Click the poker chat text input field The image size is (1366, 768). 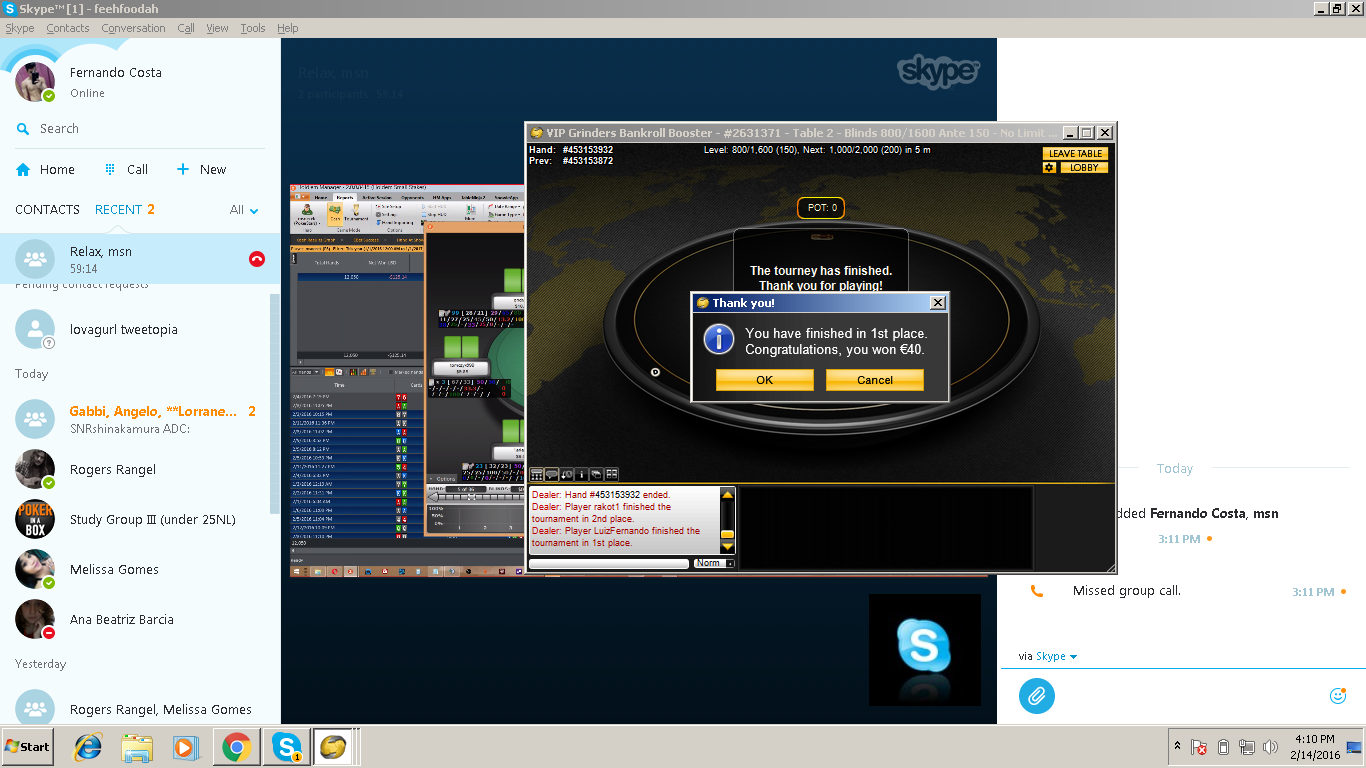tap(609, 563)
